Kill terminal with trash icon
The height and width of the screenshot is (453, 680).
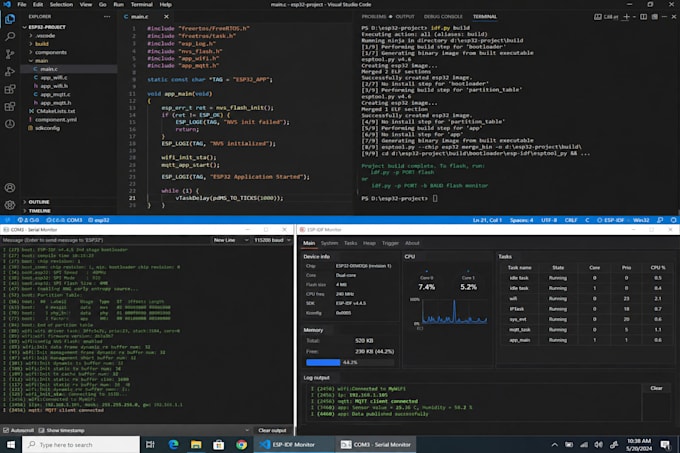coord(654,16)
